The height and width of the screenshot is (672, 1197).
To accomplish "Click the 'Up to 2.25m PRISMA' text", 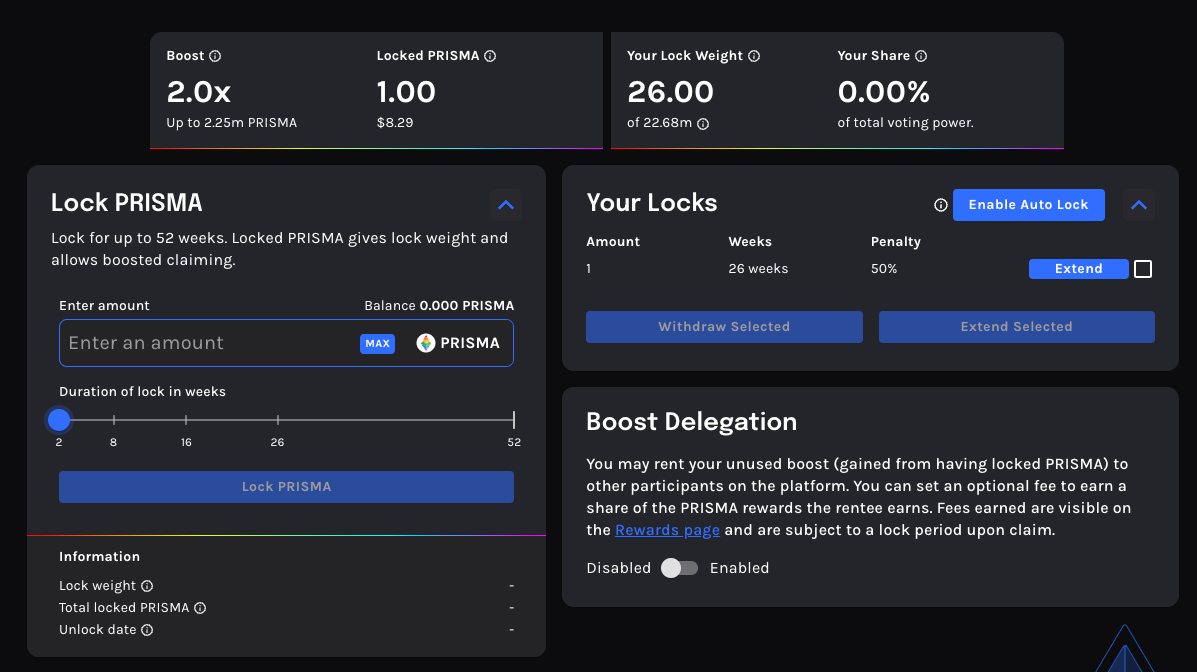I will coord(231,123).
